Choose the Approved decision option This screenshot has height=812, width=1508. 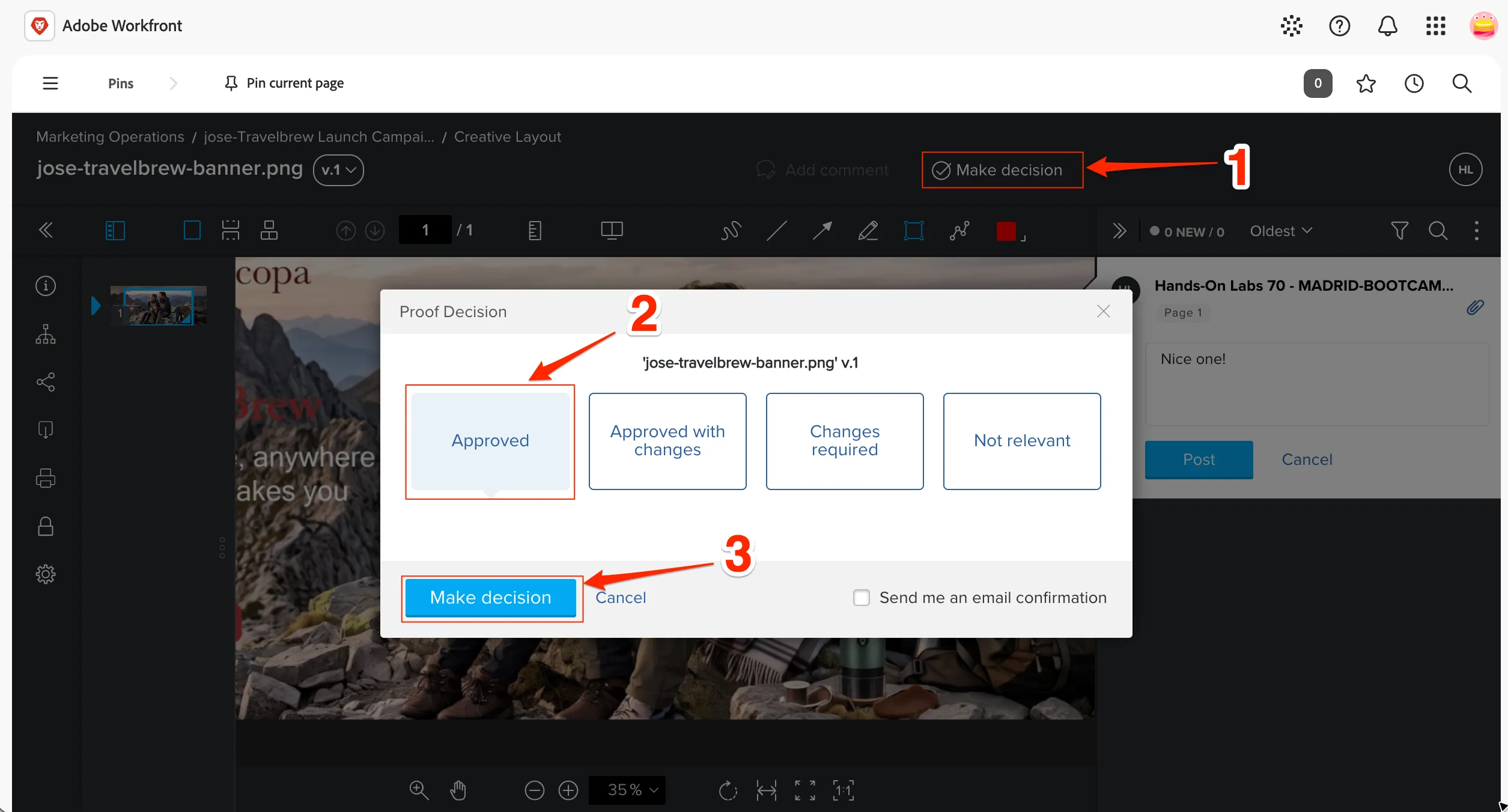pyautogui.click(x=490, y=441)
